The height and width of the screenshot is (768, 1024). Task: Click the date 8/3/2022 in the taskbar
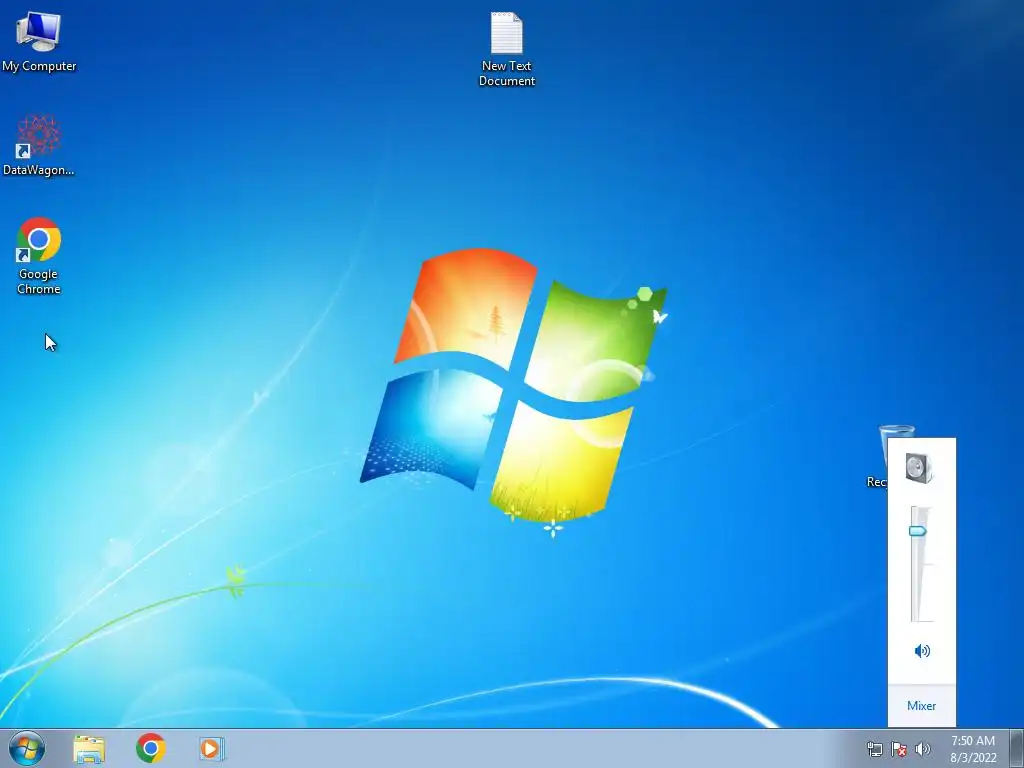tap(973, 758)
